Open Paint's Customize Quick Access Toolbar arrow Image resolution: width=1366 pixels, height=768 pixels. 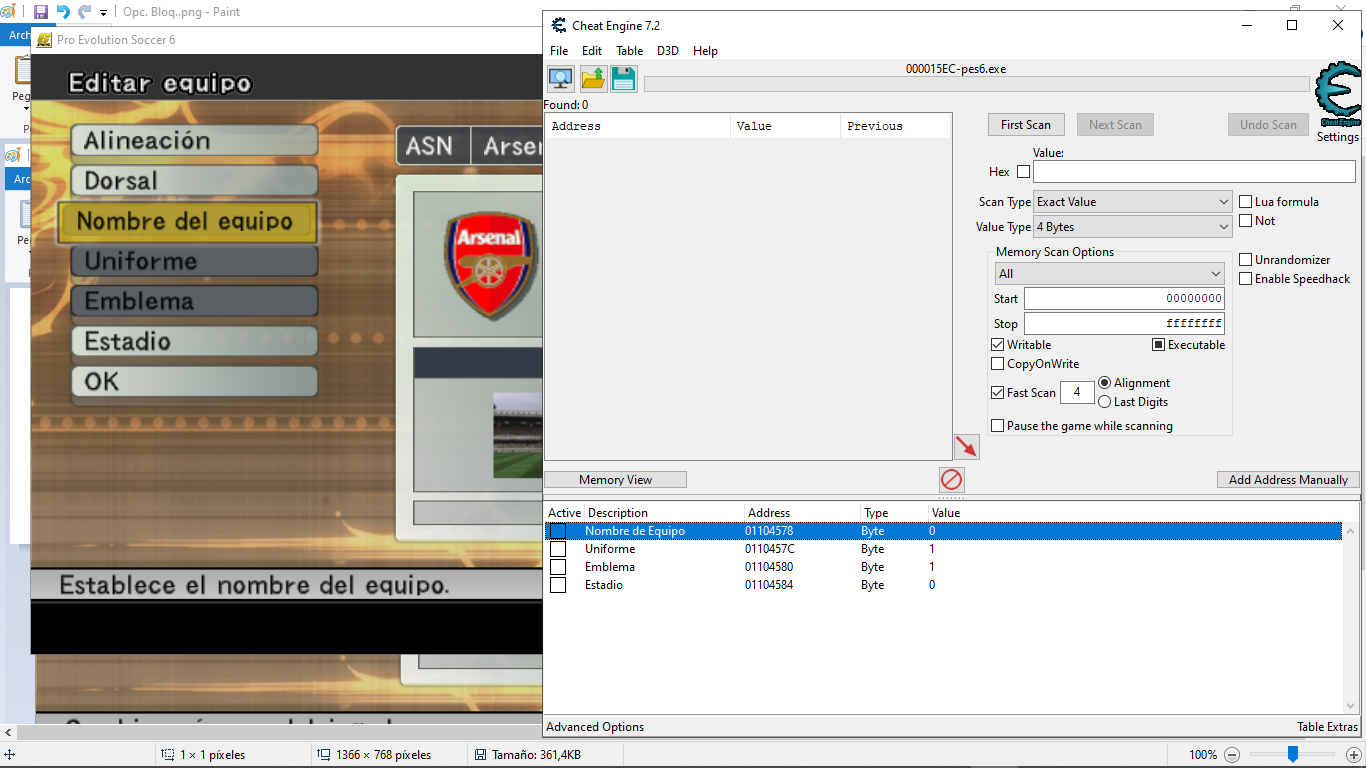click(103, 13)
